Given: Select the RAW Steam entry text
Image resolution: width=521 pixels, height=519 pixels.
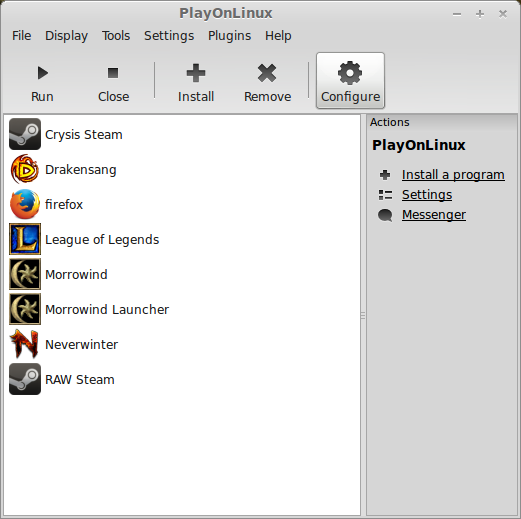Looking at the screenshot, I should pos(80,380).
